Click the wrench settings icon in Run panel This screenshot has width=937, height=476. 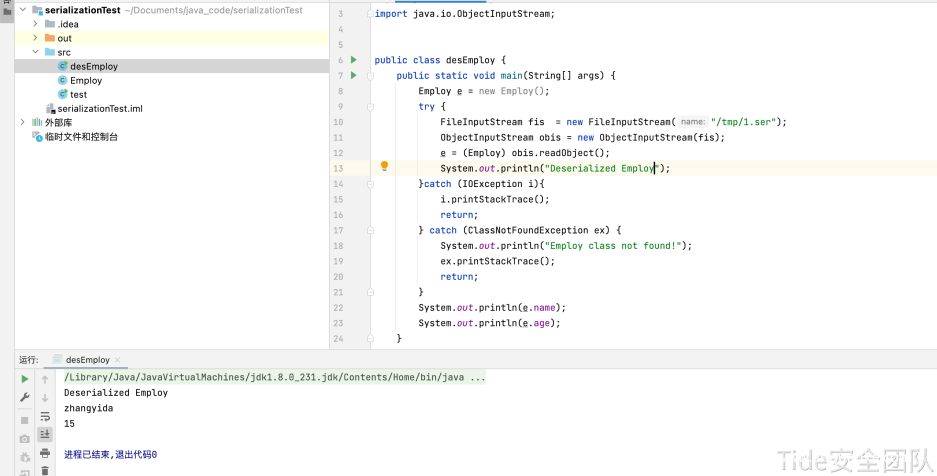point(25,398)
